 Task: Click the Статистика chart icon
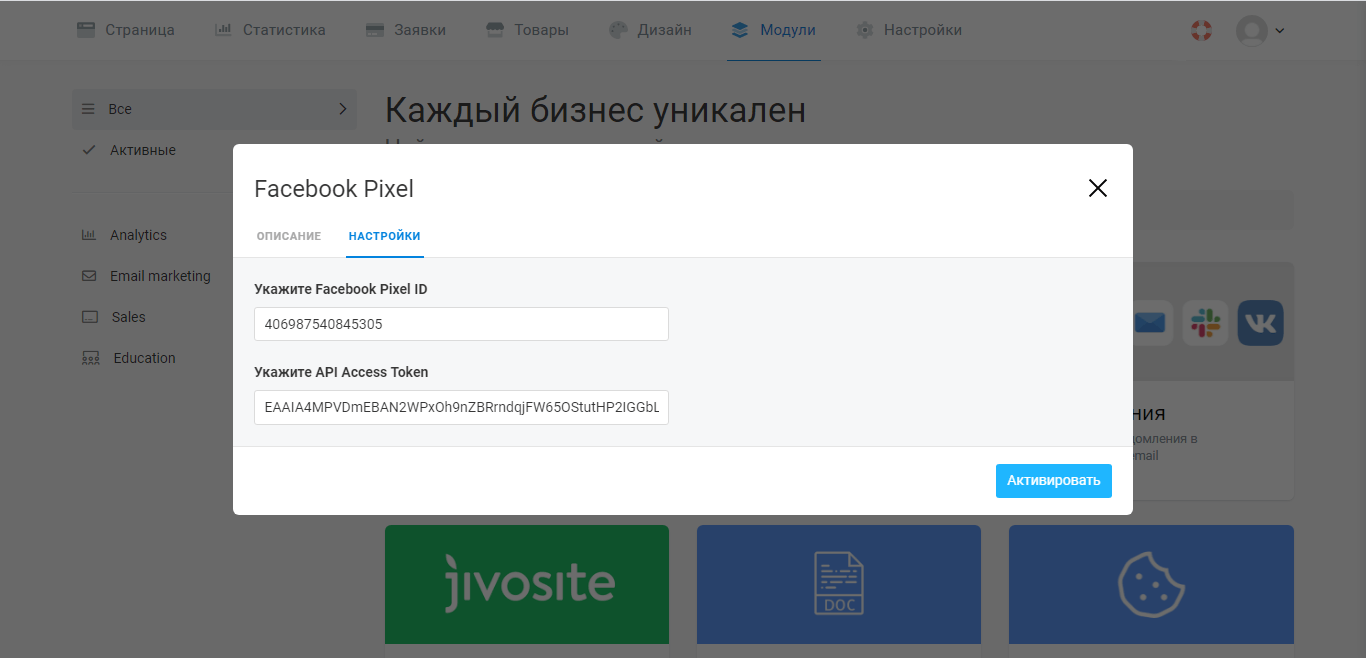tap(224, 30)
